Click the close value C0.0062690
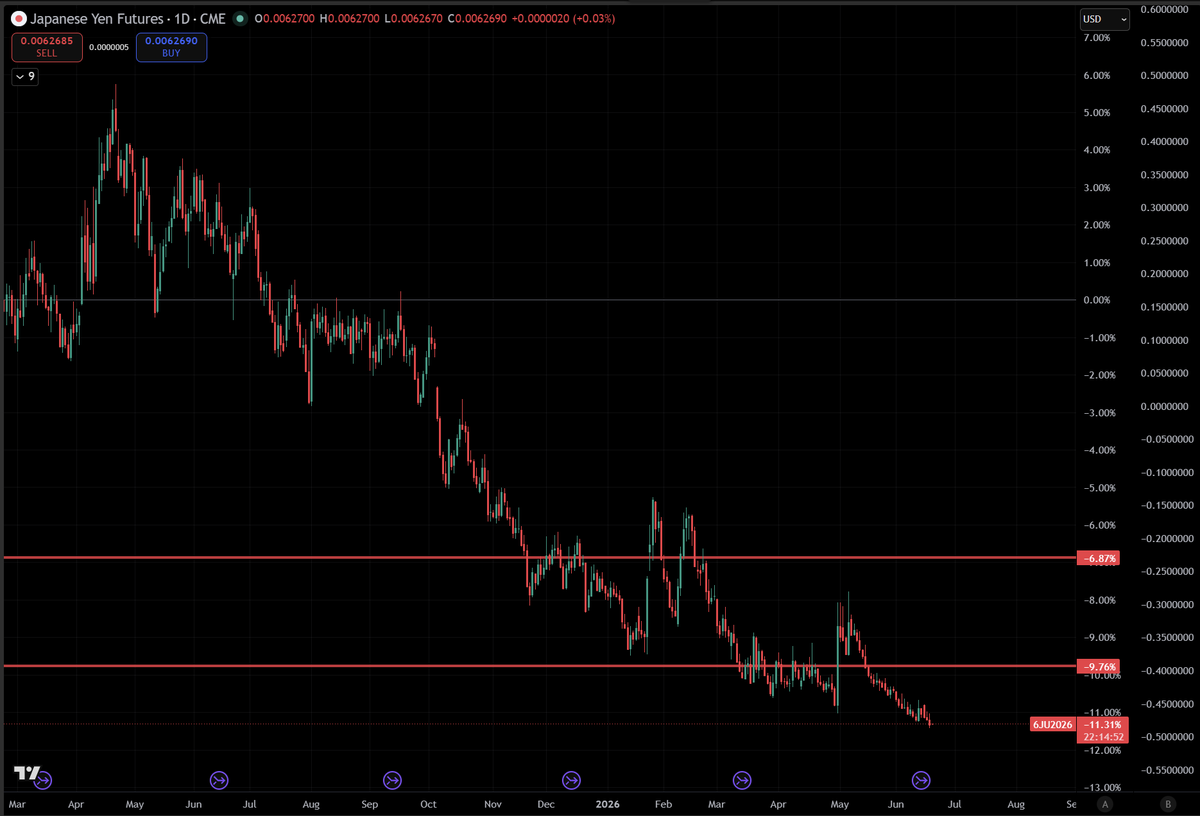This screenshot has height=816, width=1200. tap(477, 19)
